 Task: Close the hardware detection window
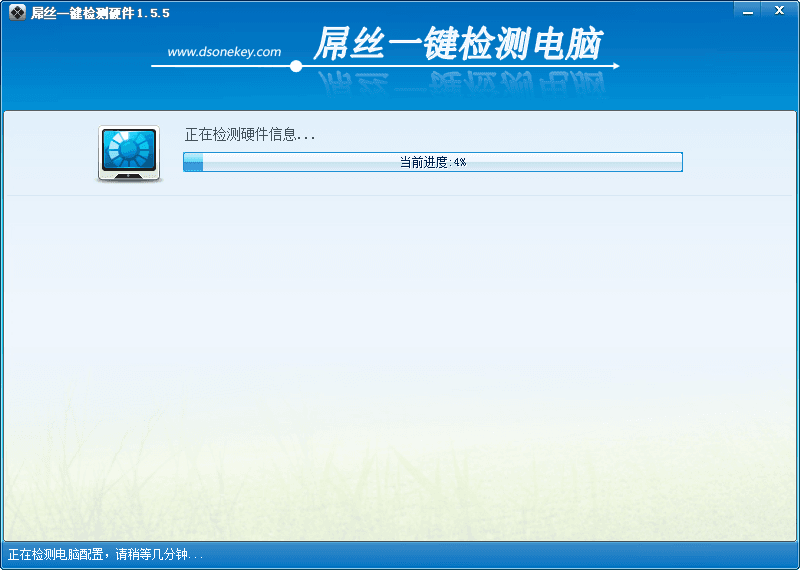tap(779, 11)
